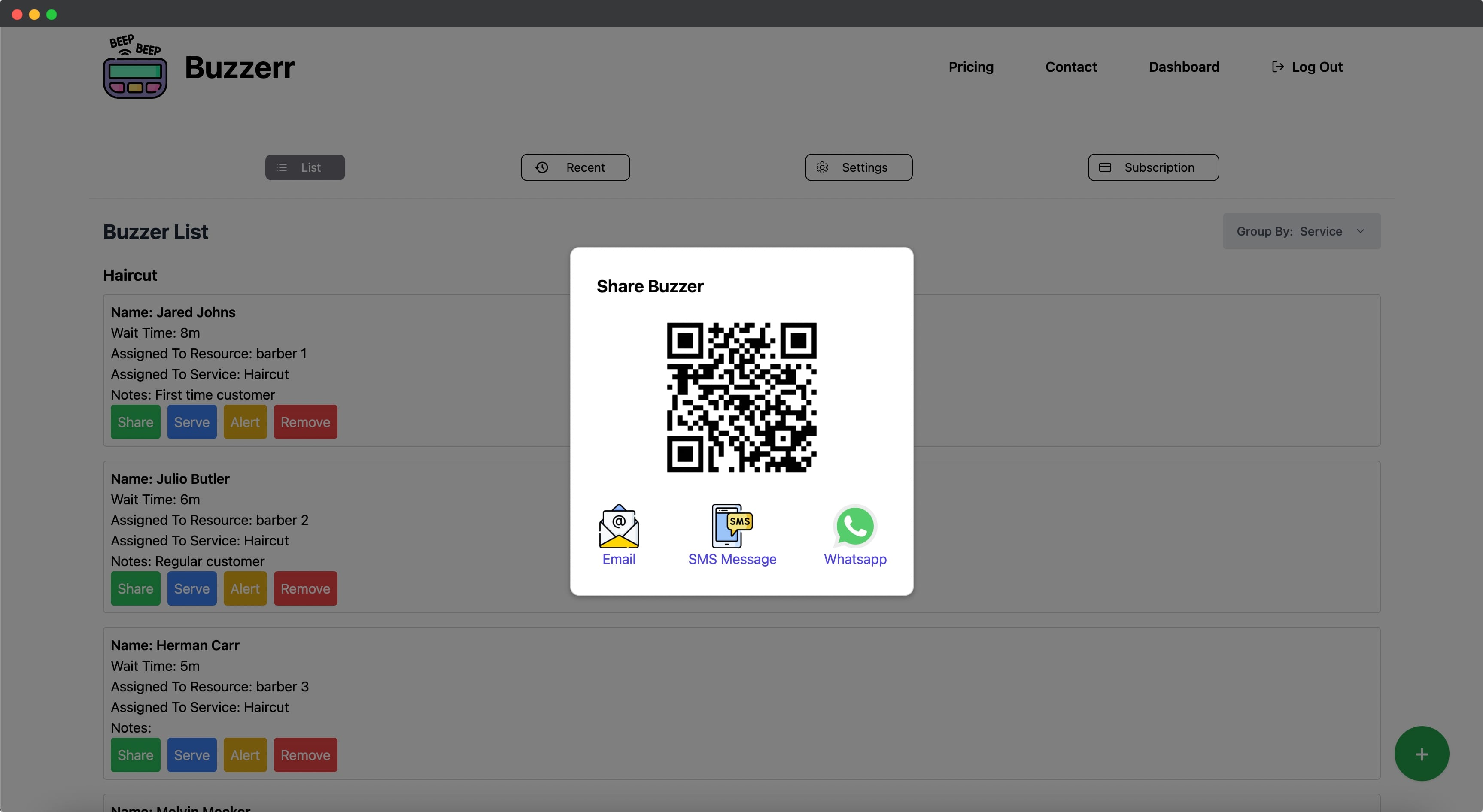
Task: Open Pricing in the top navigation
Action: point(971,67)
